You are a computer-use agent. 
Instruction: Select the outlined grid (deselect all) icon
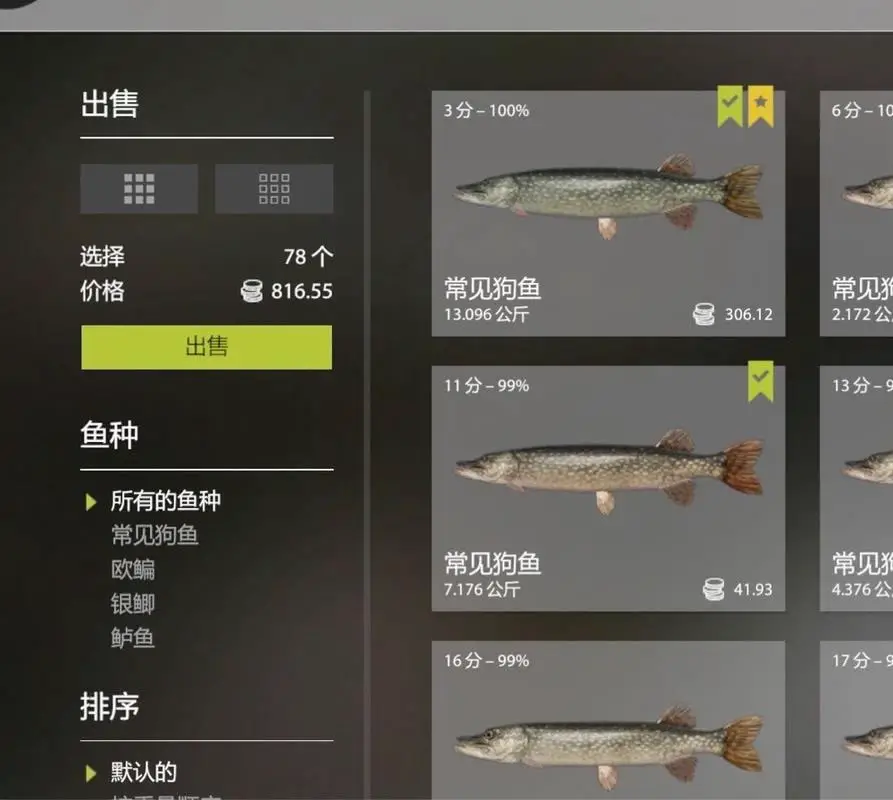274,188
